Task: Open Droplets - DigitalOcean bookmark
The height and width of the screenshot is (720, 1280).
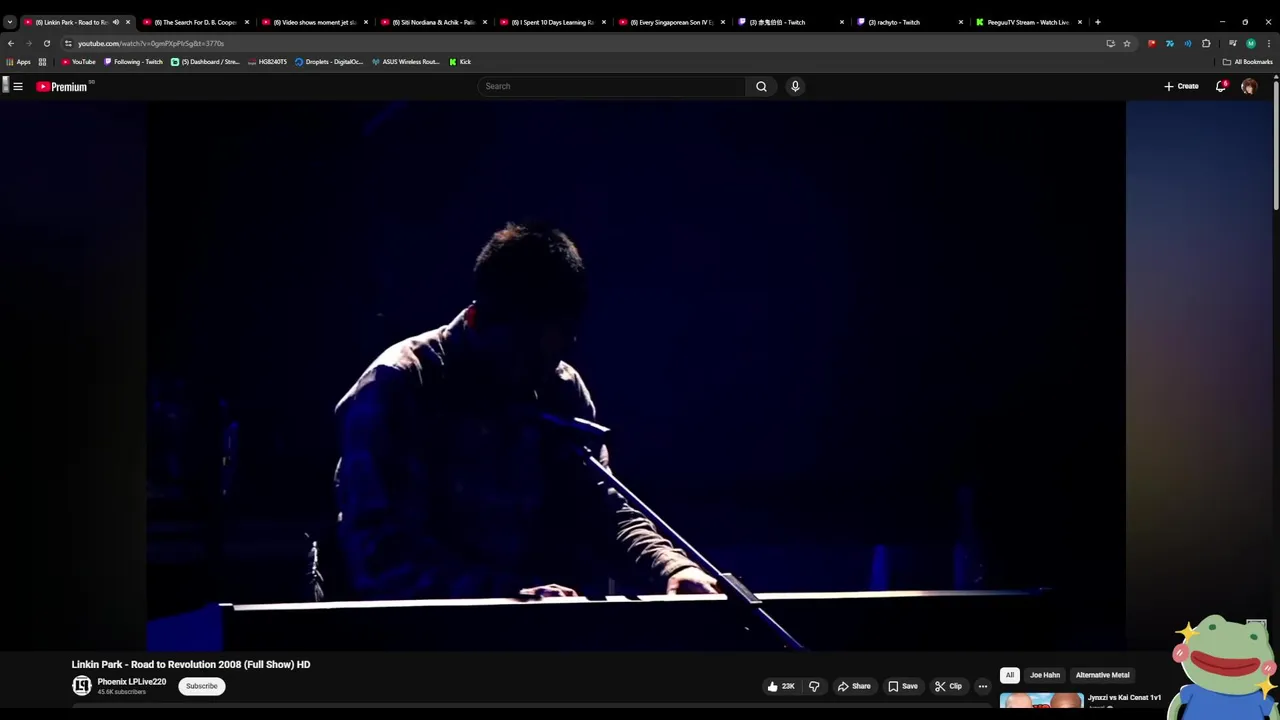Action: [329, 62]
